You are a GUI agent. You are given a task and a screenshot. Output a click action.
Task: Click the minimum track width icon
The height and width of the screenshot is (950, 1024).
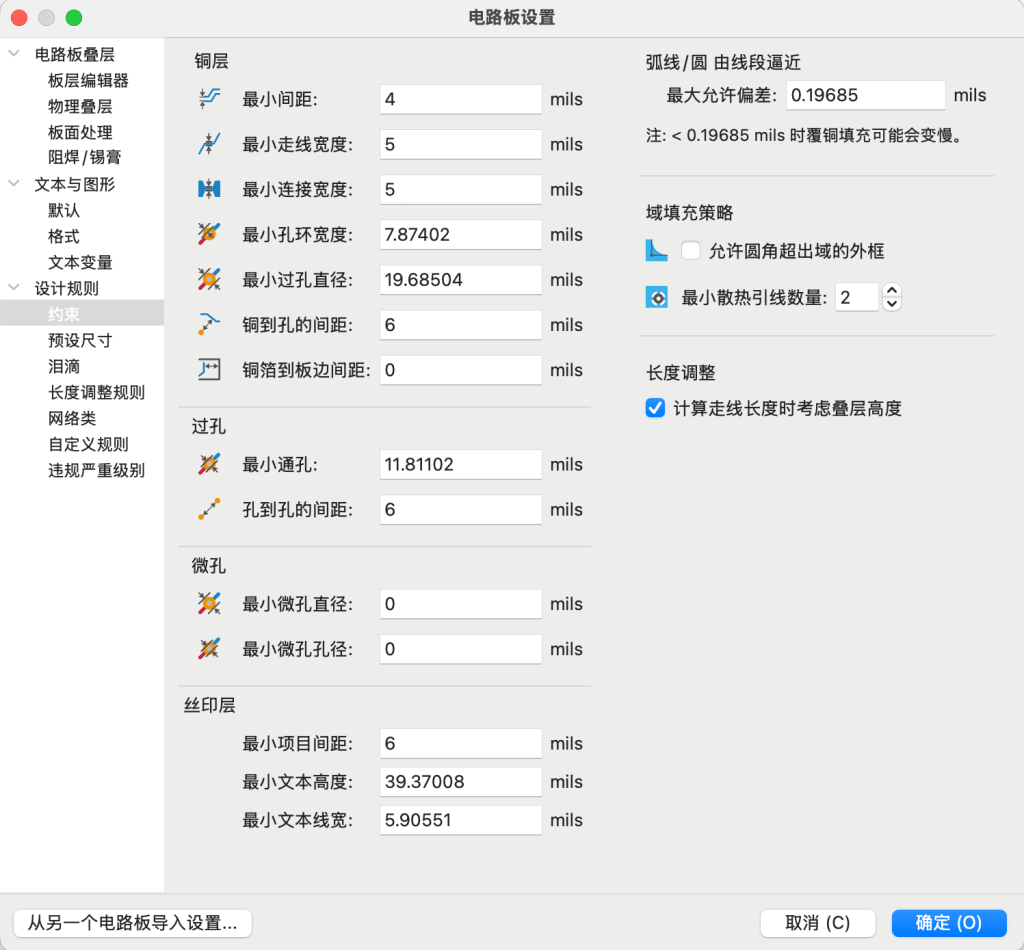207,144
